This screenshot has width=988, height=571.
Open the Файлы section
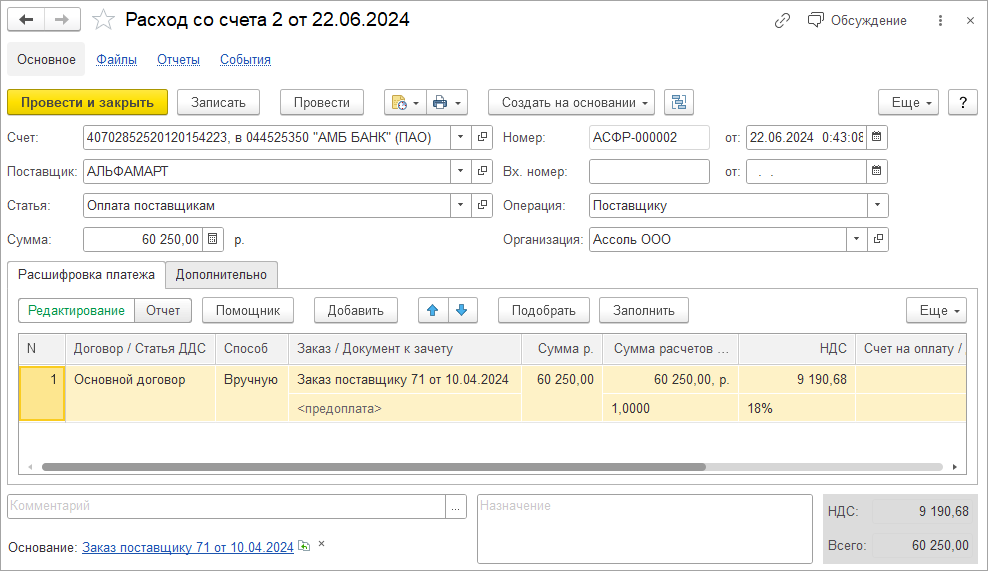pyautogui.click(x=116, y=59)
